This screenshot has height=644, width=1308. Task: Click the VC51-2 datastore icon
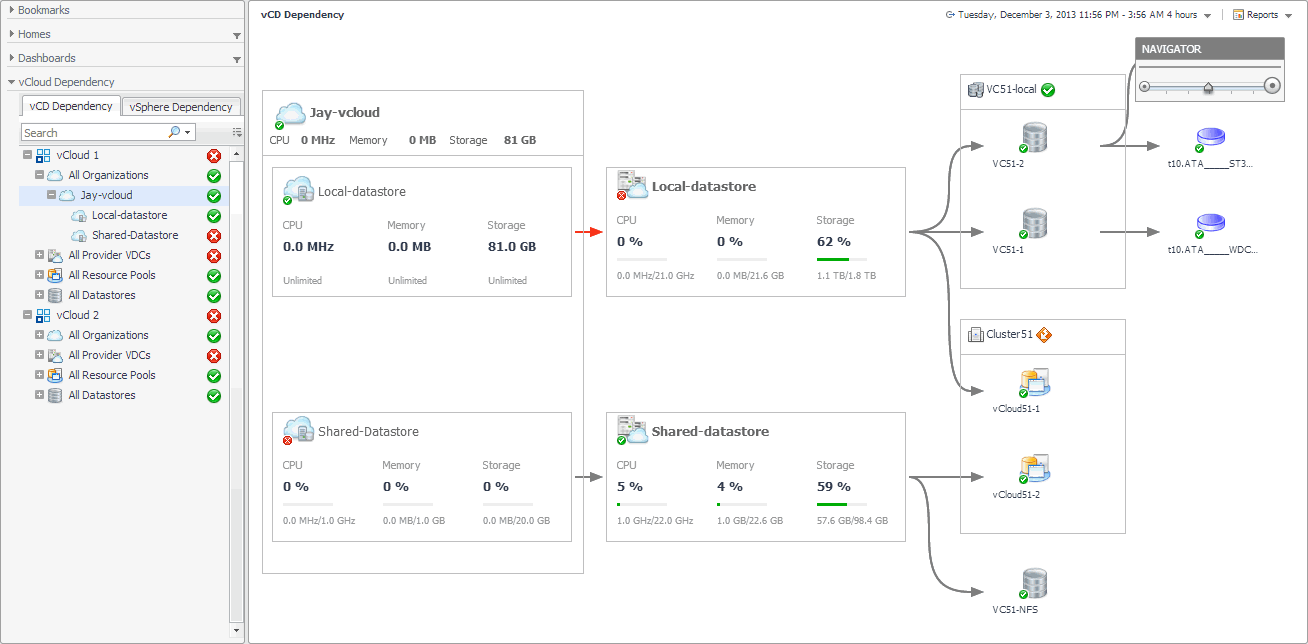click(x=1033, y=138)
